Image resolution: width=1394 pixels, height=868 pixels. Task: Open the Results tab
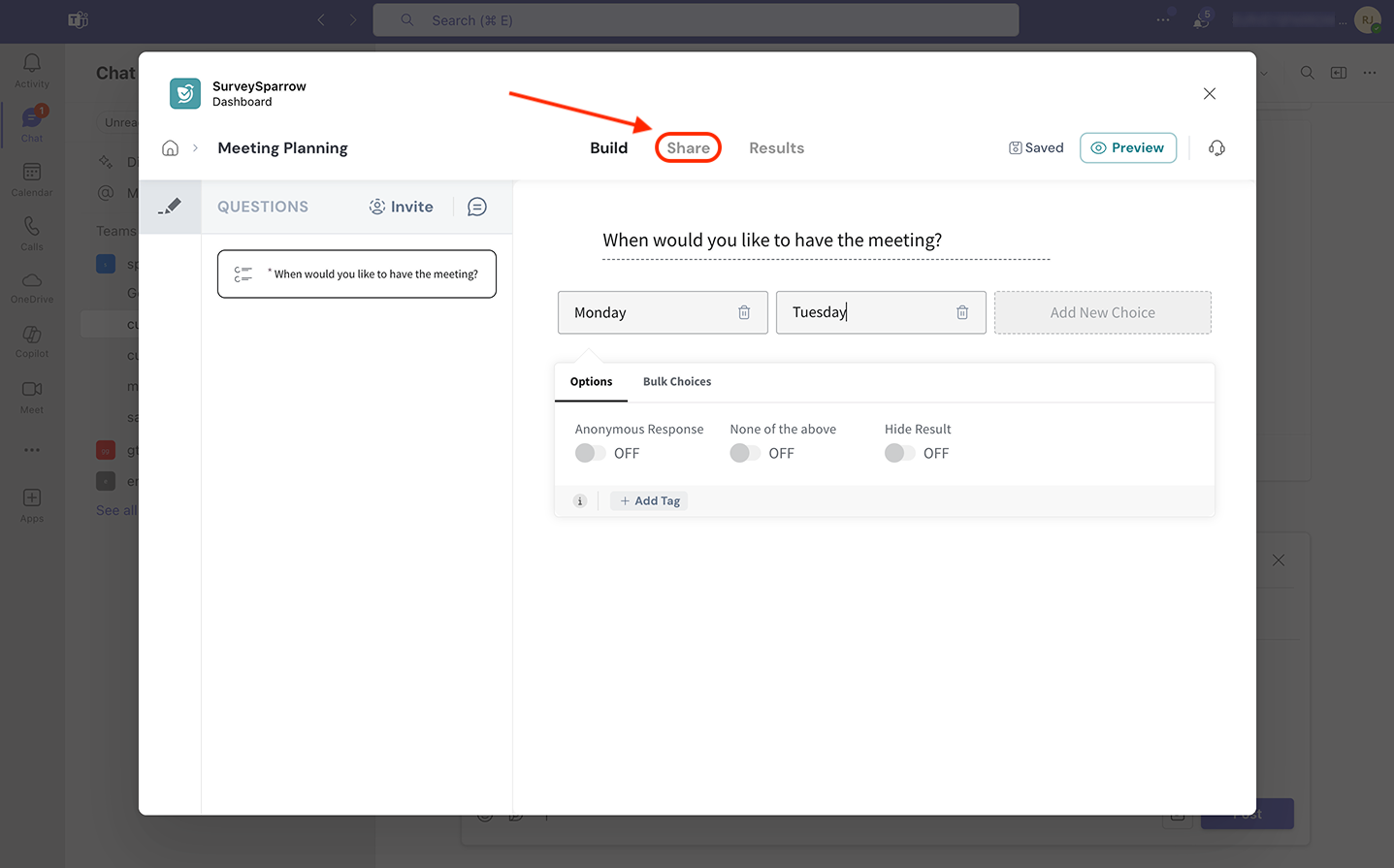(x=776, y=148)
